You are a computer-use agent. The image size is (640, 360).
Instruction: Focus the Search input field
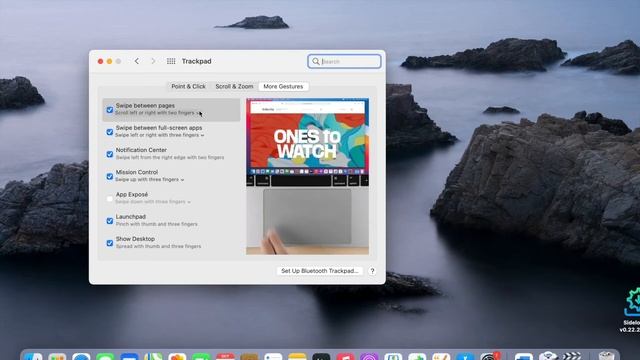click(344, 61)
